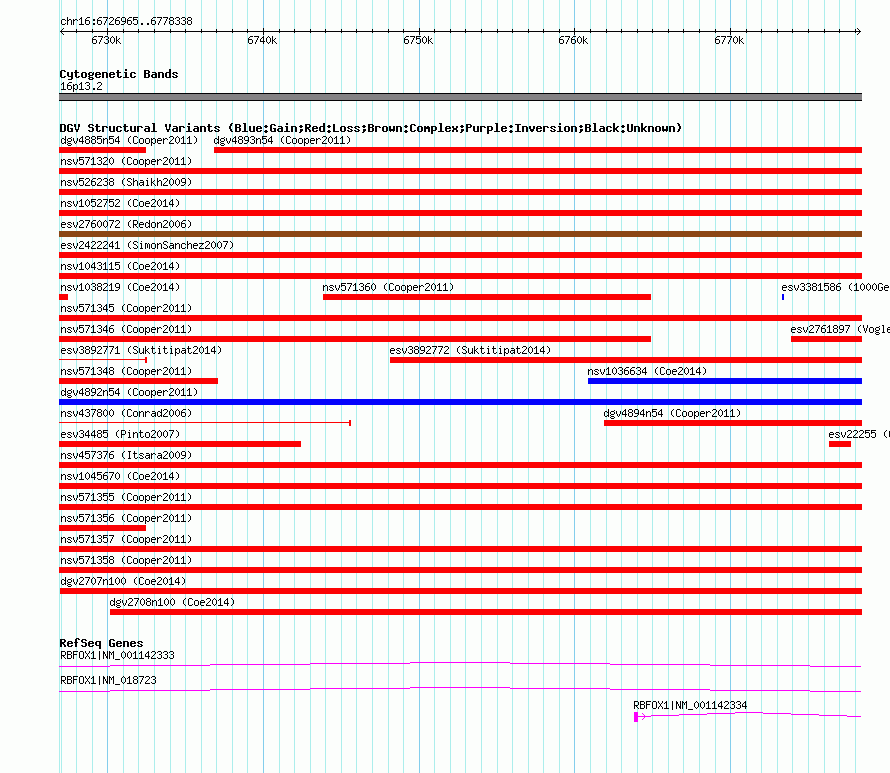Click the short red bar under nsv571356
890x773 pixels.
(103, 528)
